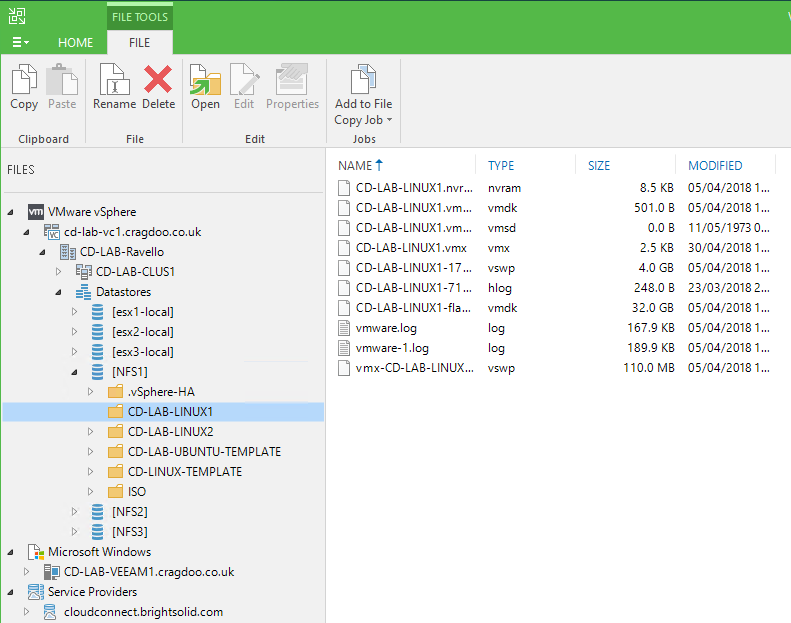Expand the cloudconnect.brightsolid.com node

point(27,611)
